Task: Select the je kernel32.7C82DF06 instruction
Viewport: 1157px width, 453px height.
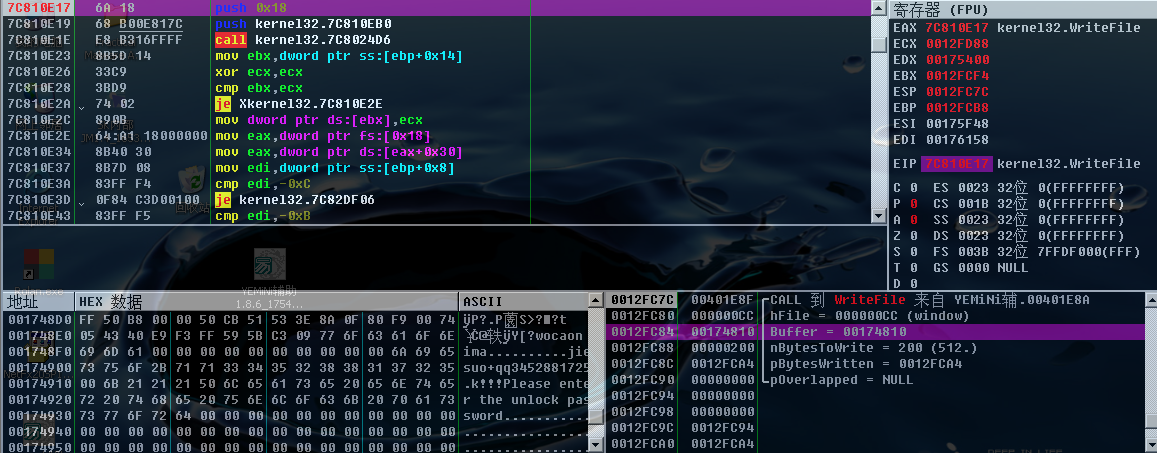Action: pos(304,200)
